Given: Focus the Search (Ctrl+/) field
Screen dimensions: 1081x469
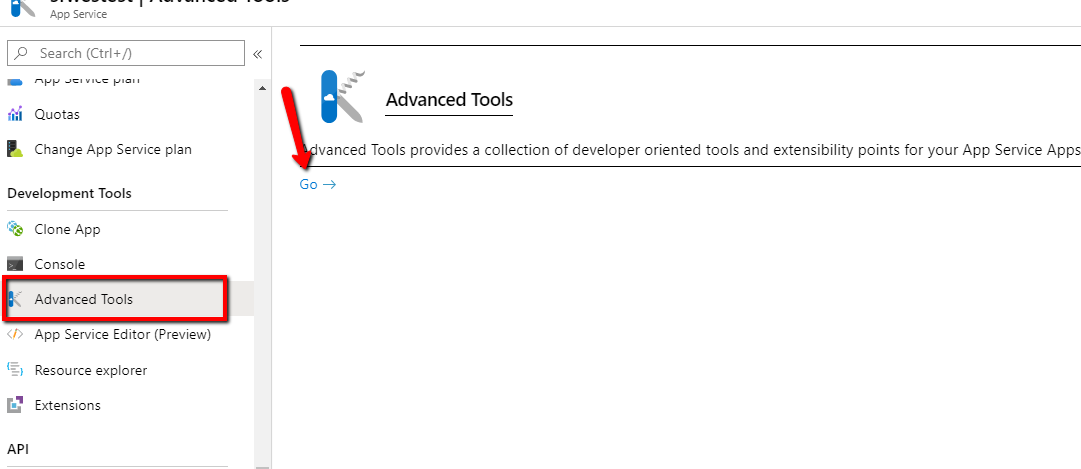Looking at the screenshot, I should click(x=125, y=53).
